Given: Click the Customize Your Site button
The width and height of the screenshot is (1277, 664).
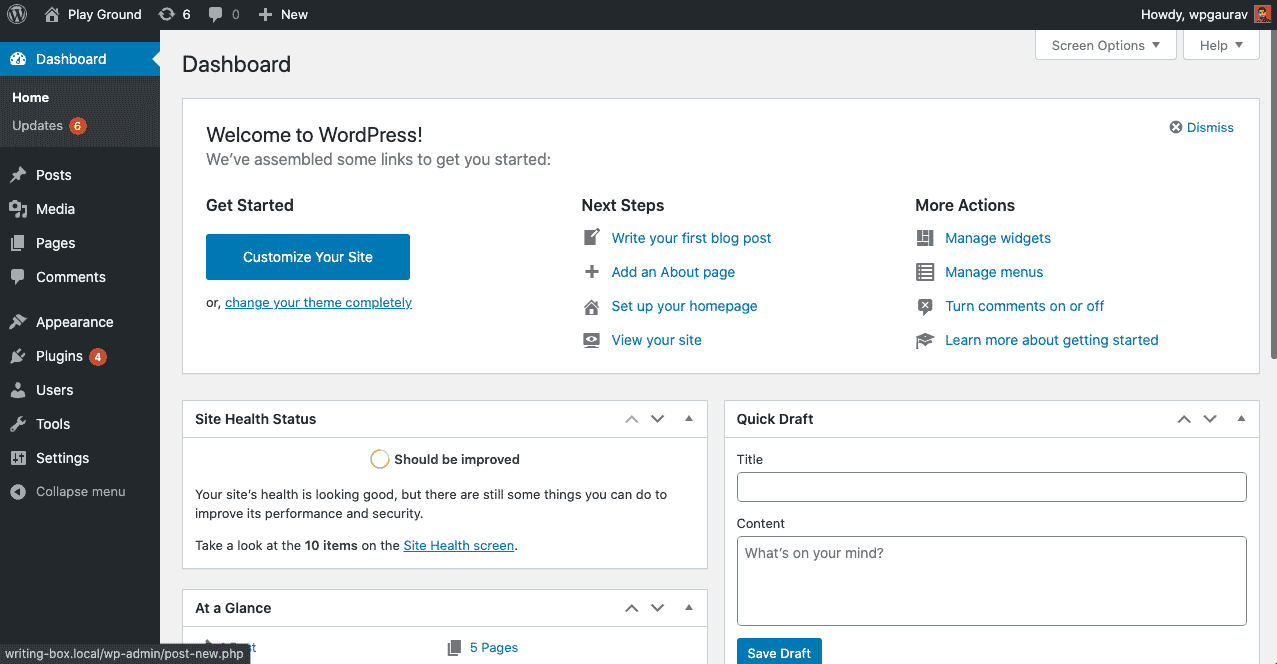Looking at the screenshot, I should click(x=307, y=257).
